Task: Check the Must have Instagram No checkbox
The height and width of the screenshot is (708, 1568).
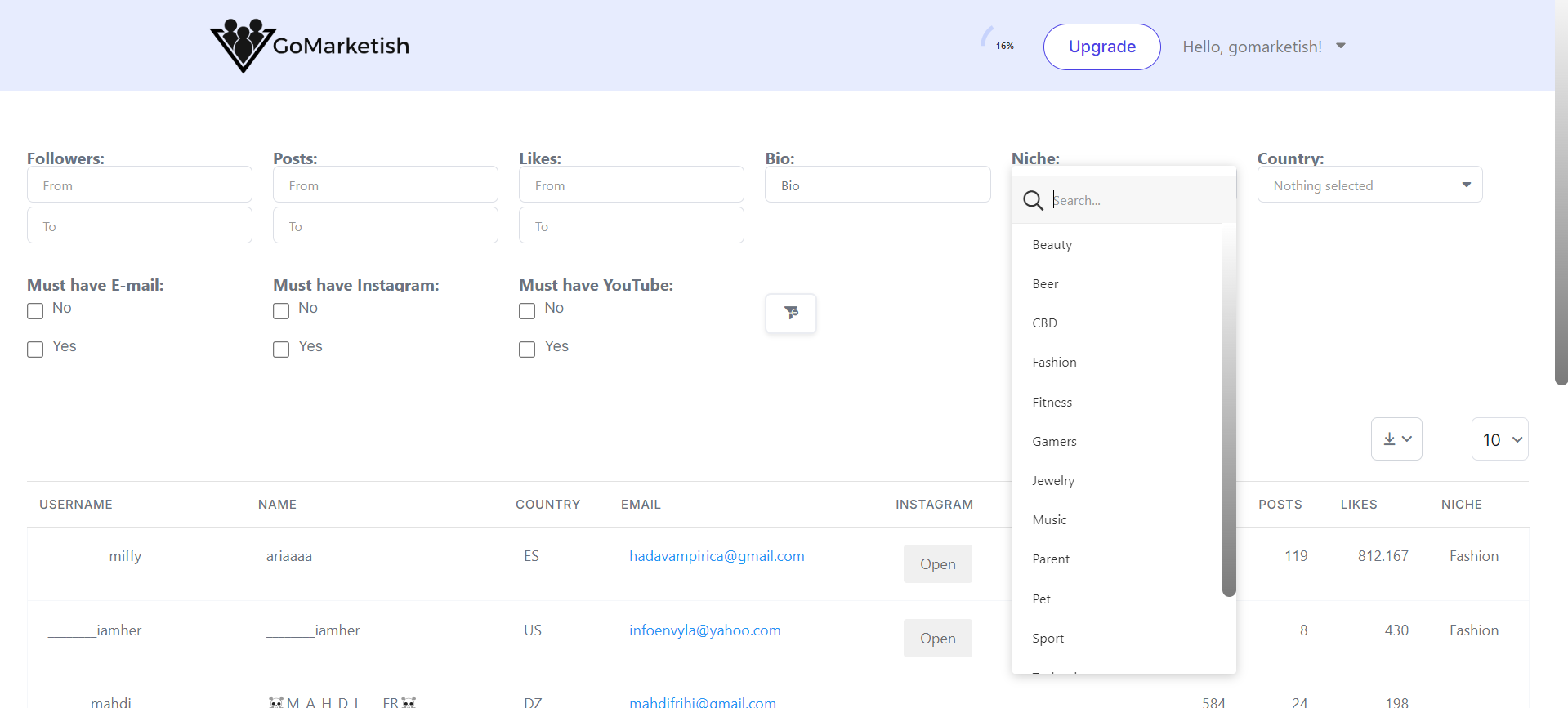Action: pyautogui.click(x=281, y=311)
